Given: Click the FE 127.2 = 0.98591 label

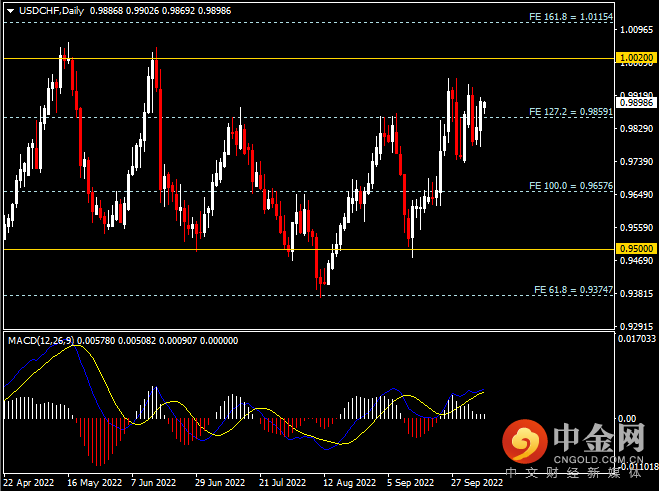Looking at the screenshot, I should [x=571, y=112].
